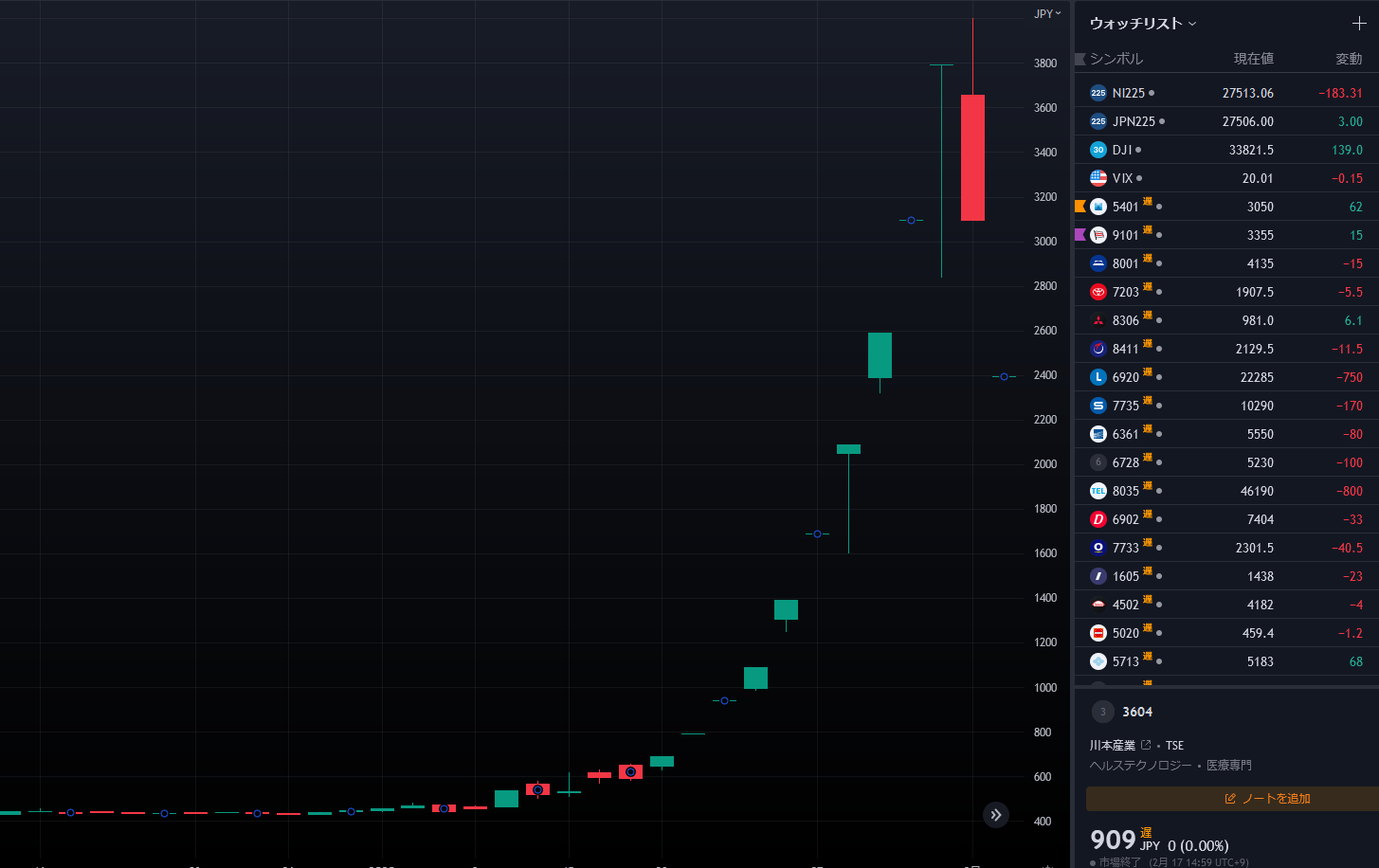Click the plus icon to add a symbol
Screen dimensions: 1379x868
tap(1359, 24)
